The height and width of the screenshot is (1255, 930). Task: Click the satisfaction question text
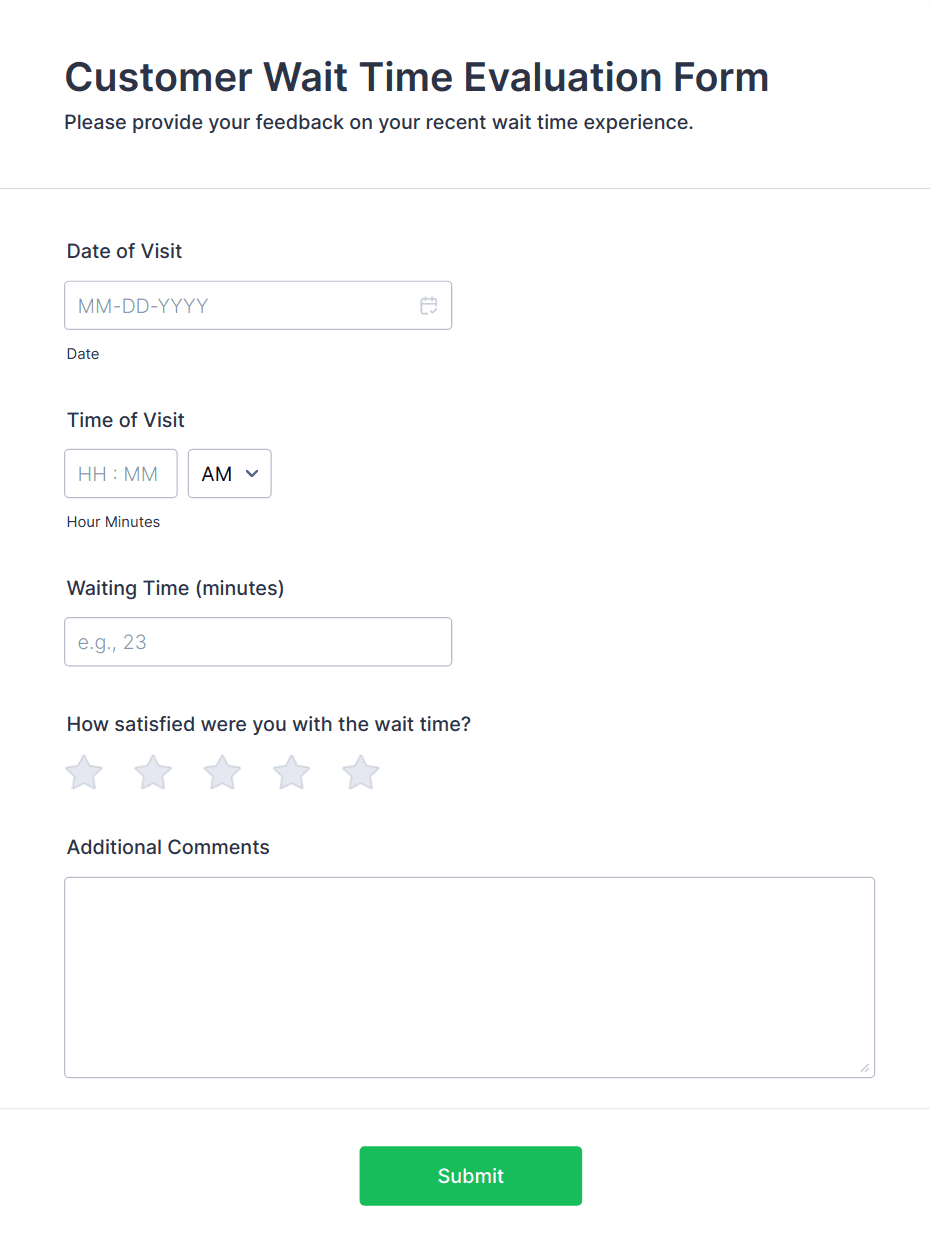[x=269, y=724]
